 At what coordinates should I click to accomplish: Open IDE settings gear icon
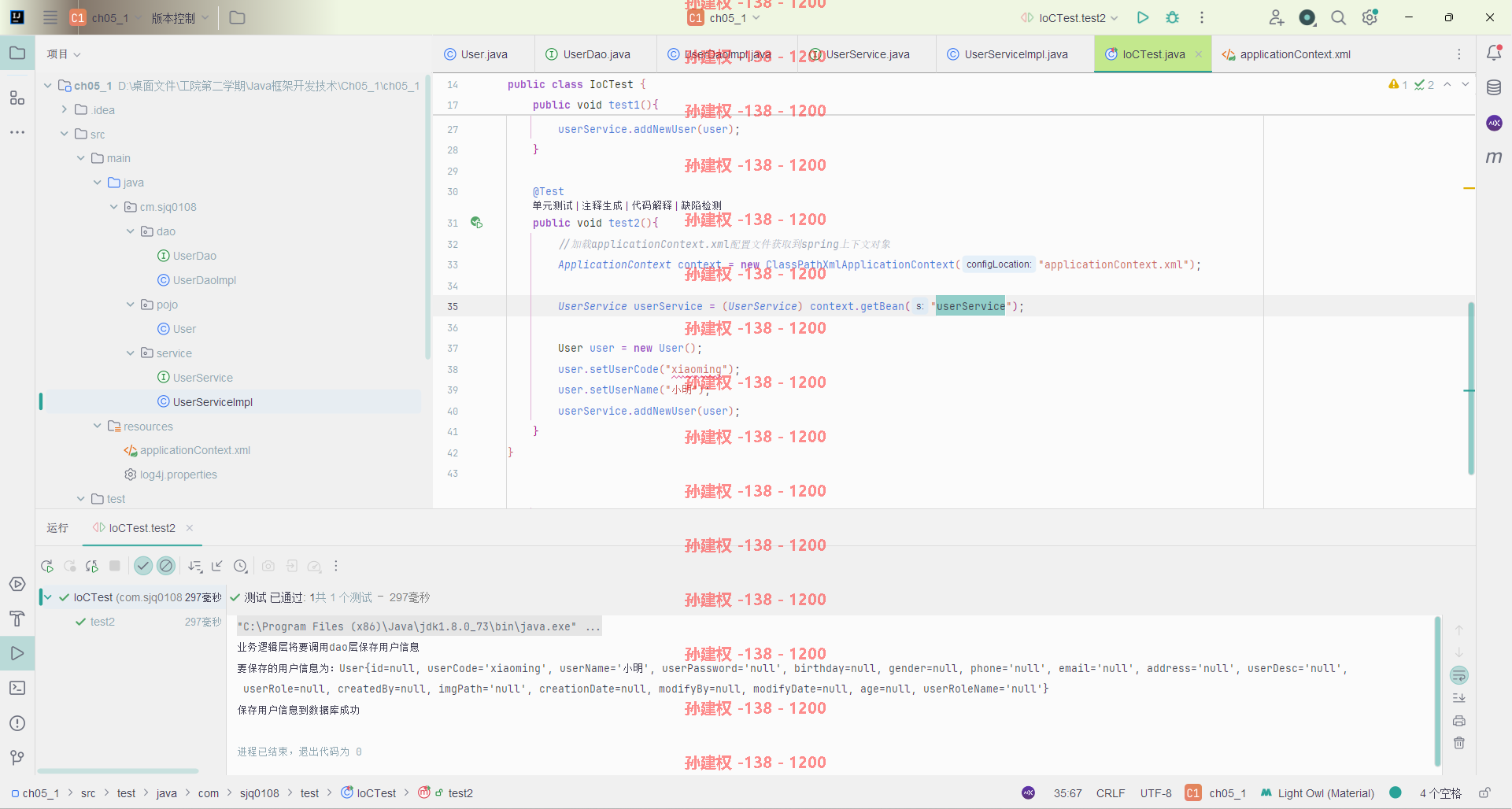[1370, 17]
